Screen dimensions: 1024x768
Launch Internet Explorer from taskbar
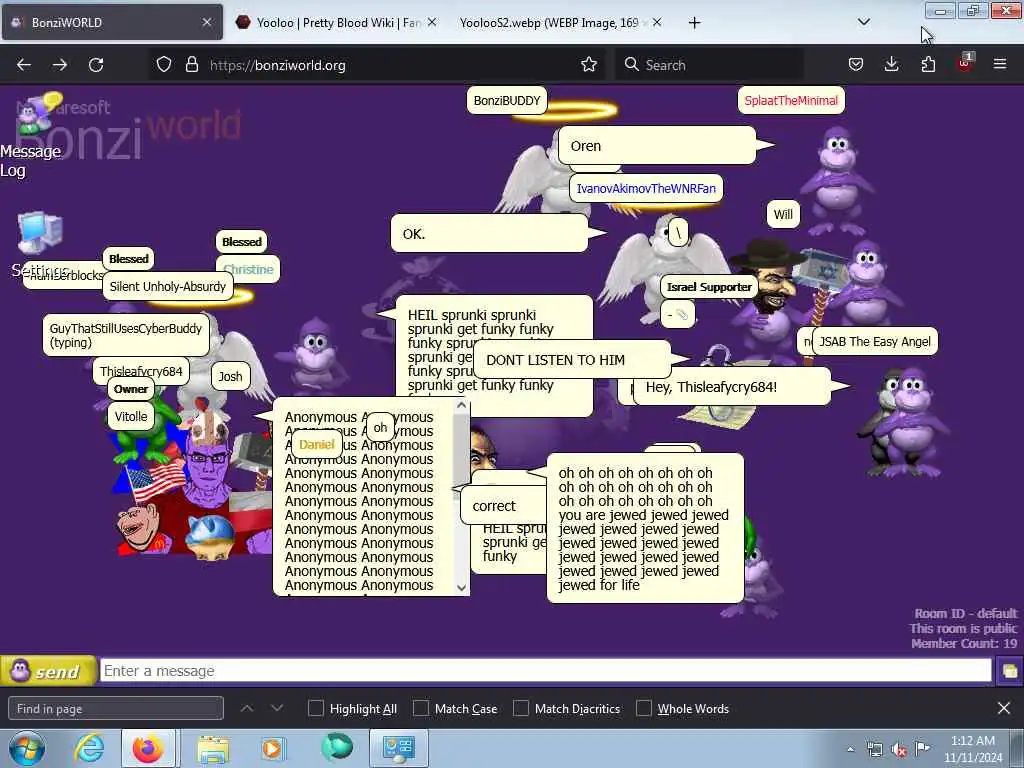88,748
